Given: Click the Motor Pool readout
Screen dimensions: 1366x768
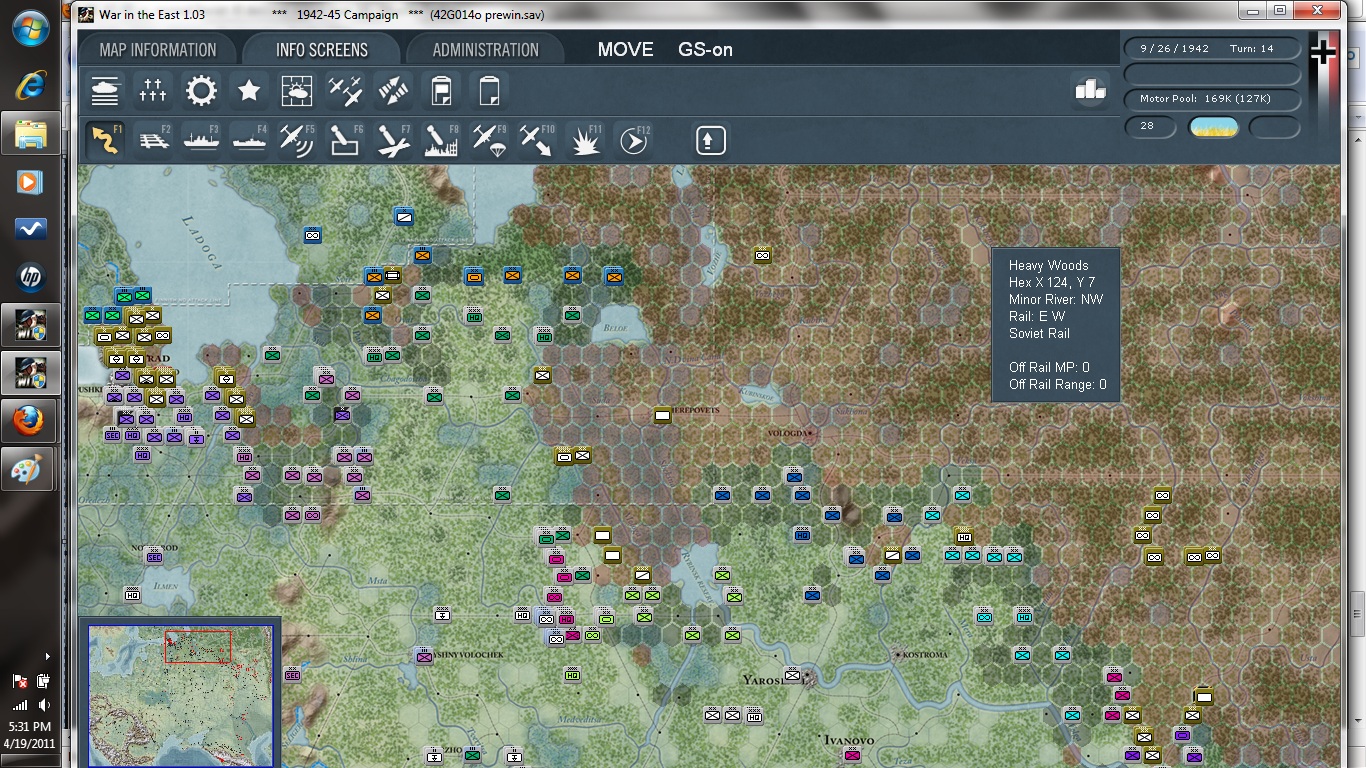Looking at the screenshot, I should coord(1213,99).
